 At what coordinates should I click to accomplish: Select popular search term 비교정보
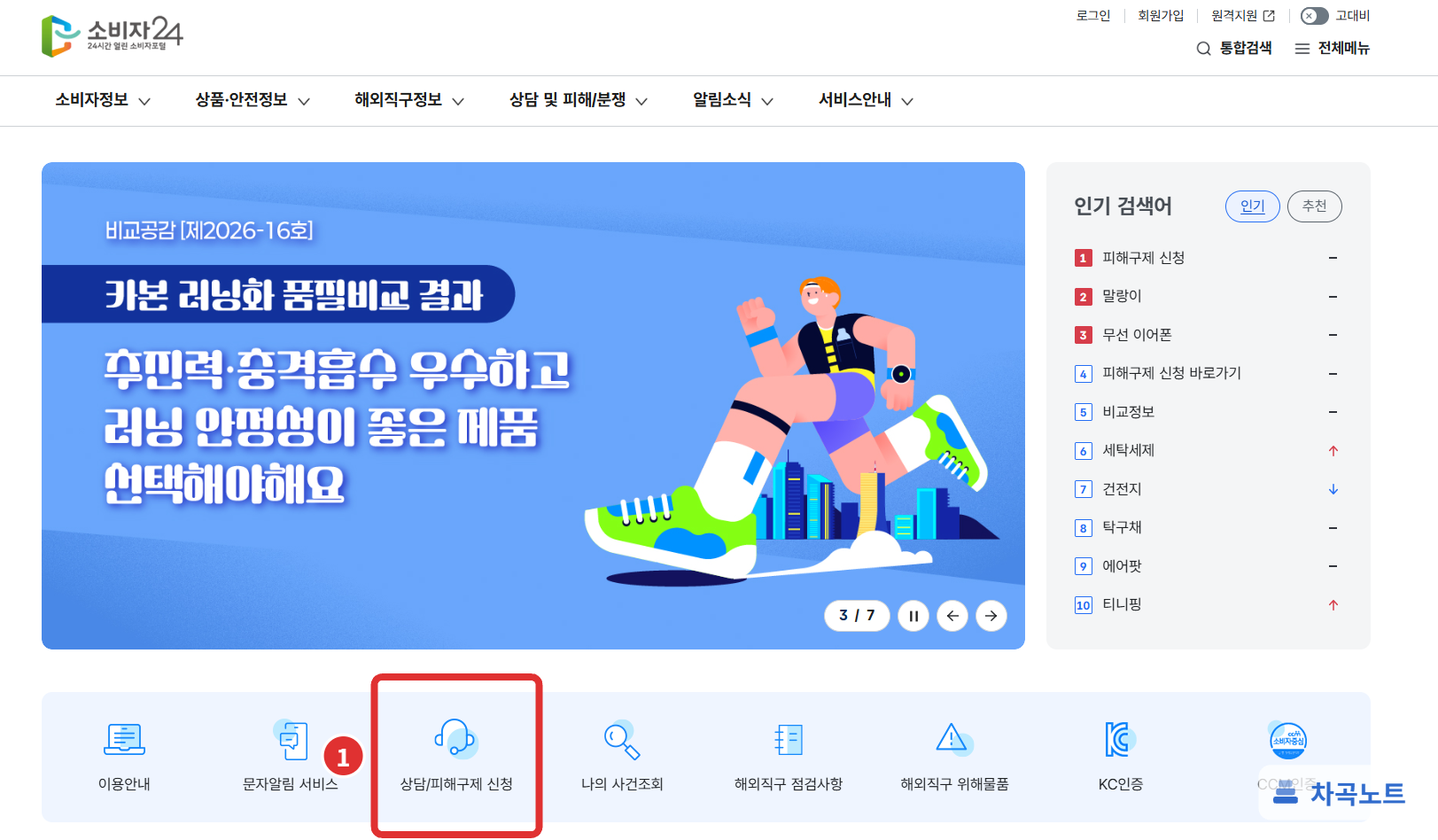(x=1128, y=412)
